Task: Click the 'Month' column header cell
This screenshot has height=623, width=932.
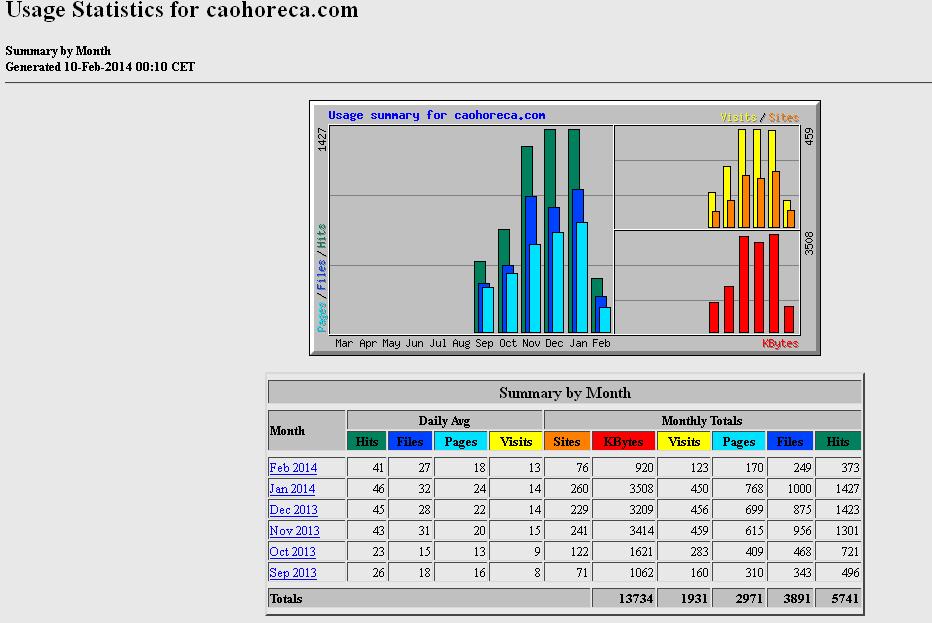Action: pos(307,430)
